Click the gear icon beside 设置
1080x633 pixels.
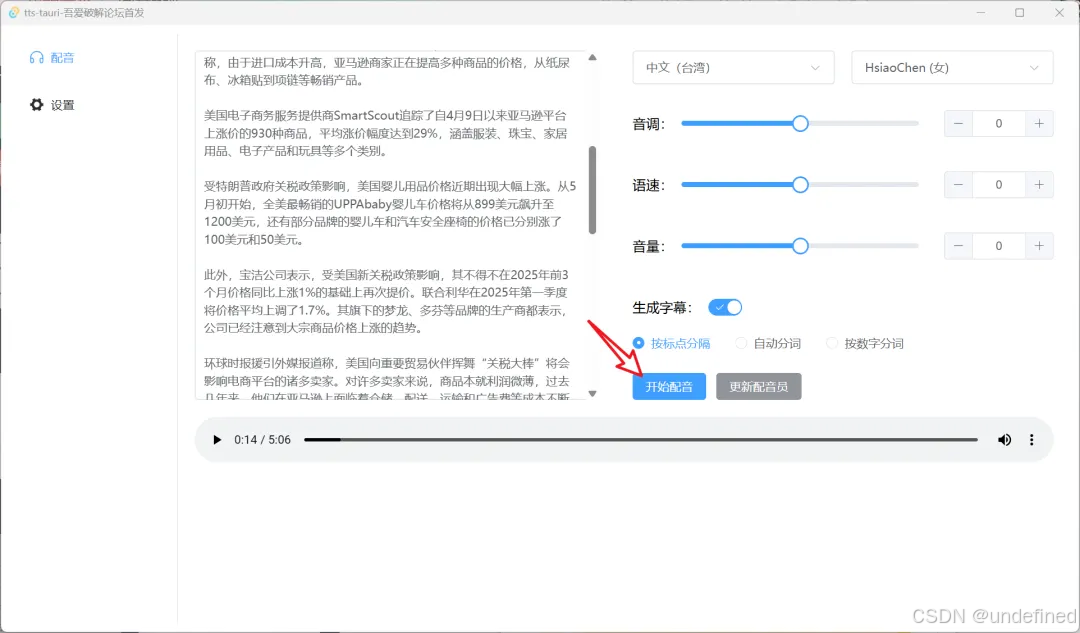[37, 105]
